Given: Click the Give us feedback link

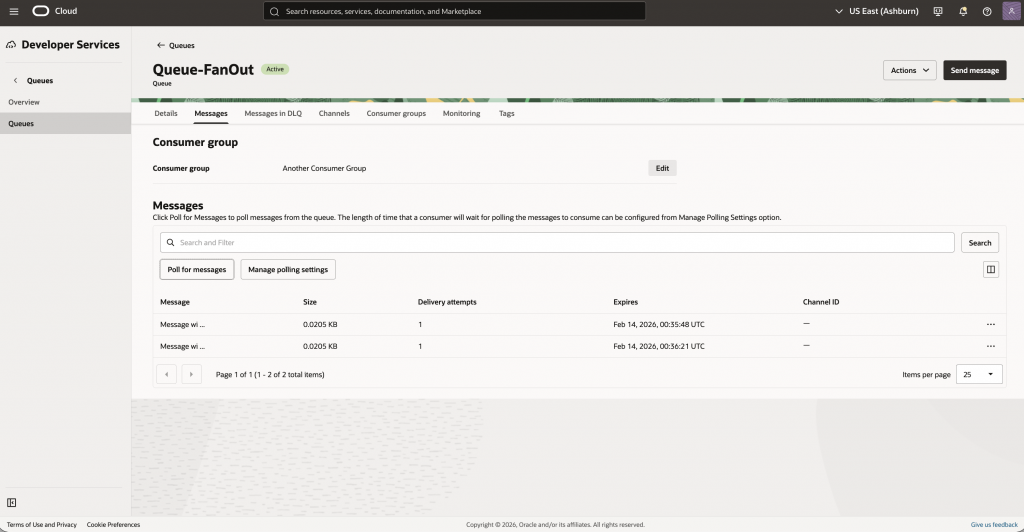Looking at the screenshot, I should 994,524.
